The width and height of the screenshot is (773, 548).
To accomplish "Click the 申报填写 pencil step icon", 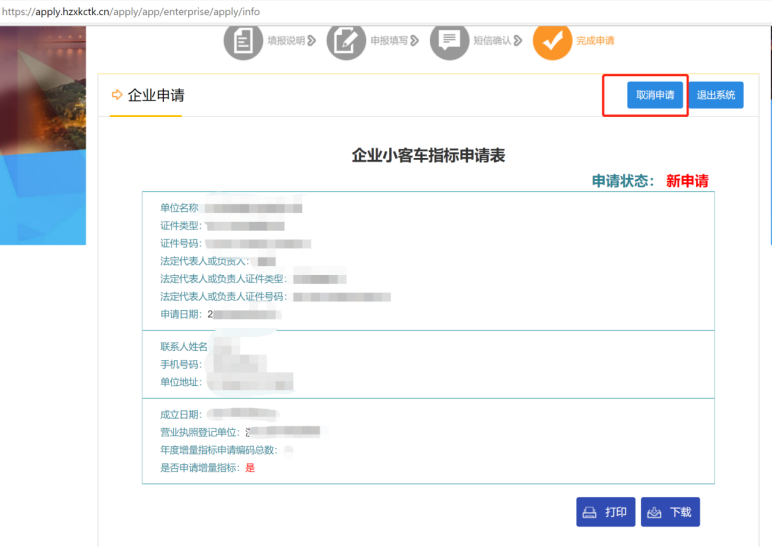I will click(x=346, y=41).
